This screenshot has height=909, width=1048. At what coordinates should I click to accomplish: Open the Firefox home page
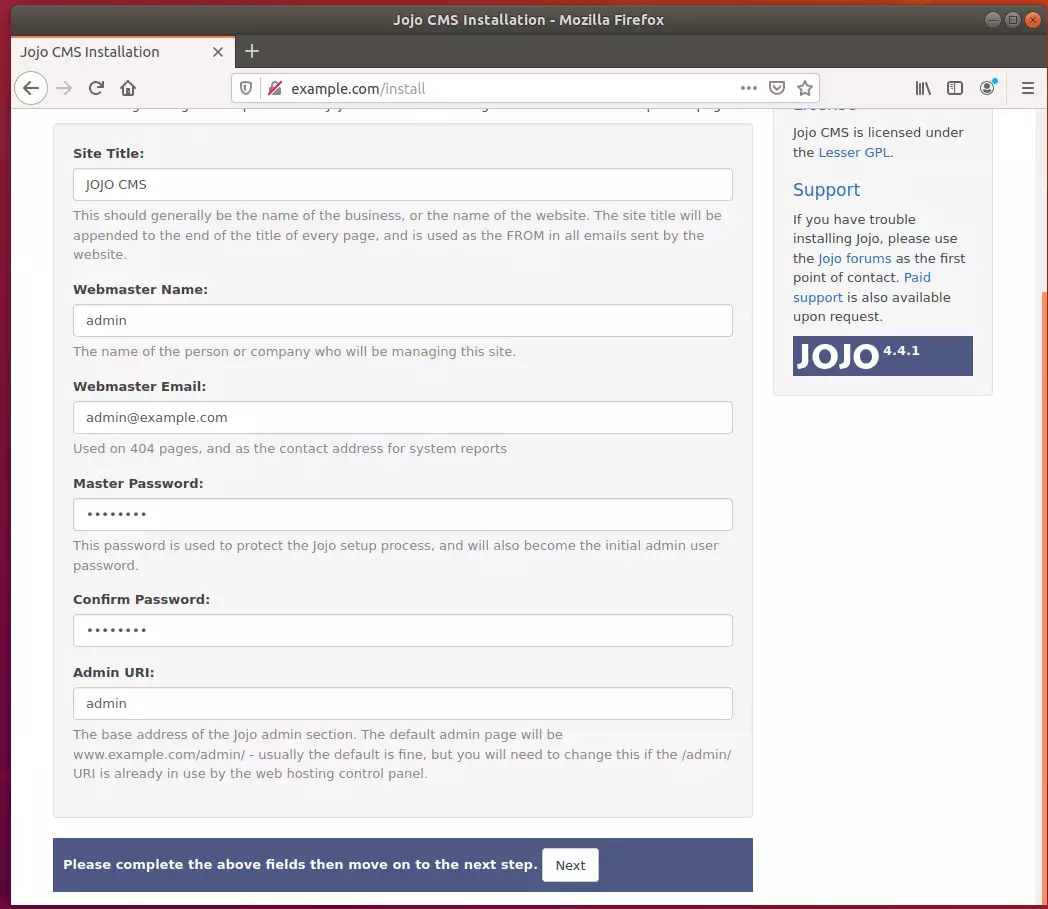128,88
